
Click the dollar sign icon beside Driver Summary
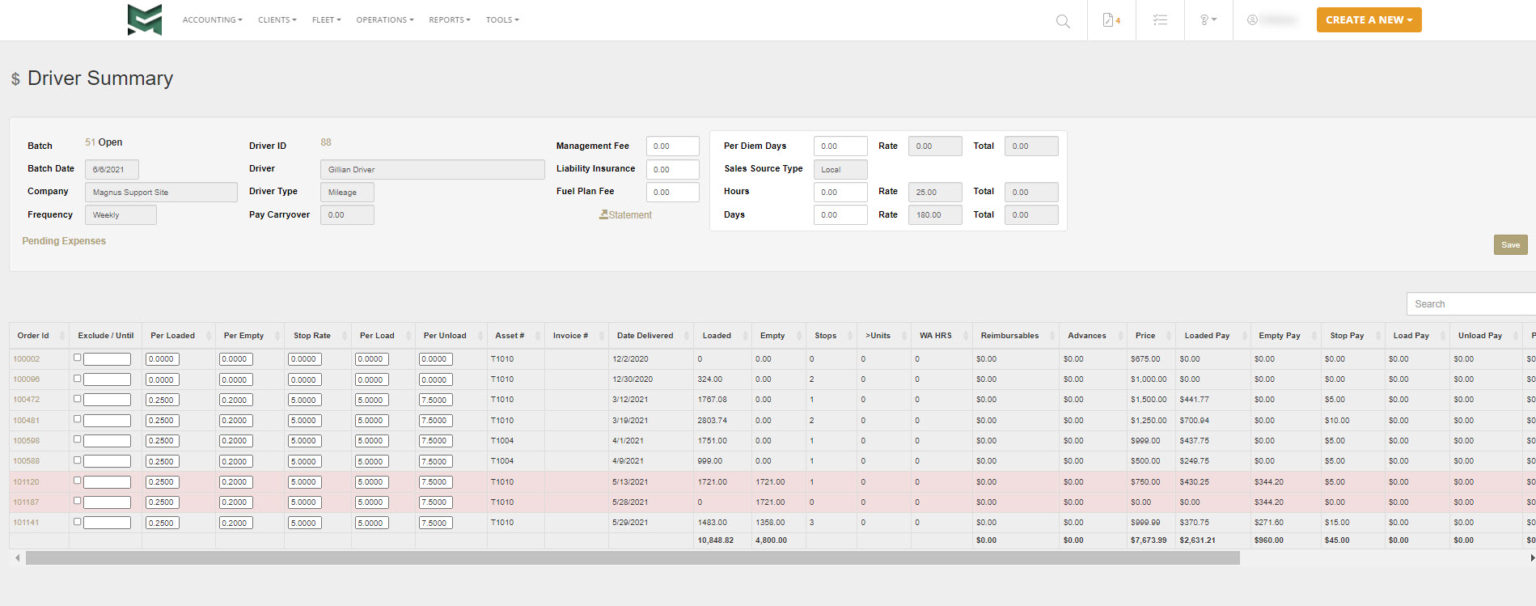click(x=14, y=78)
